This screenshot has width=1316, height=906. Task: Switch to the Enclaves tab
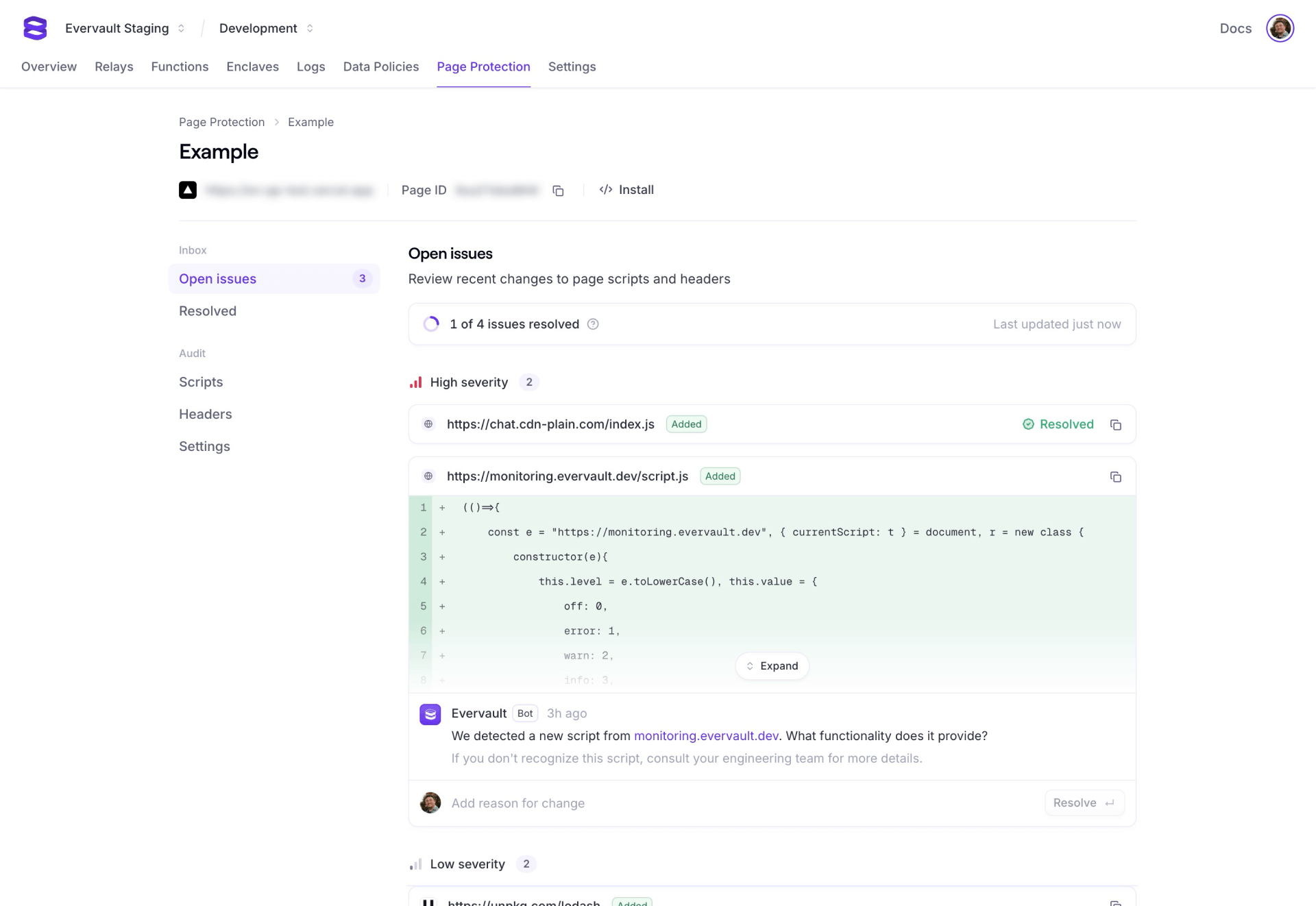click(x=252, y=66)
